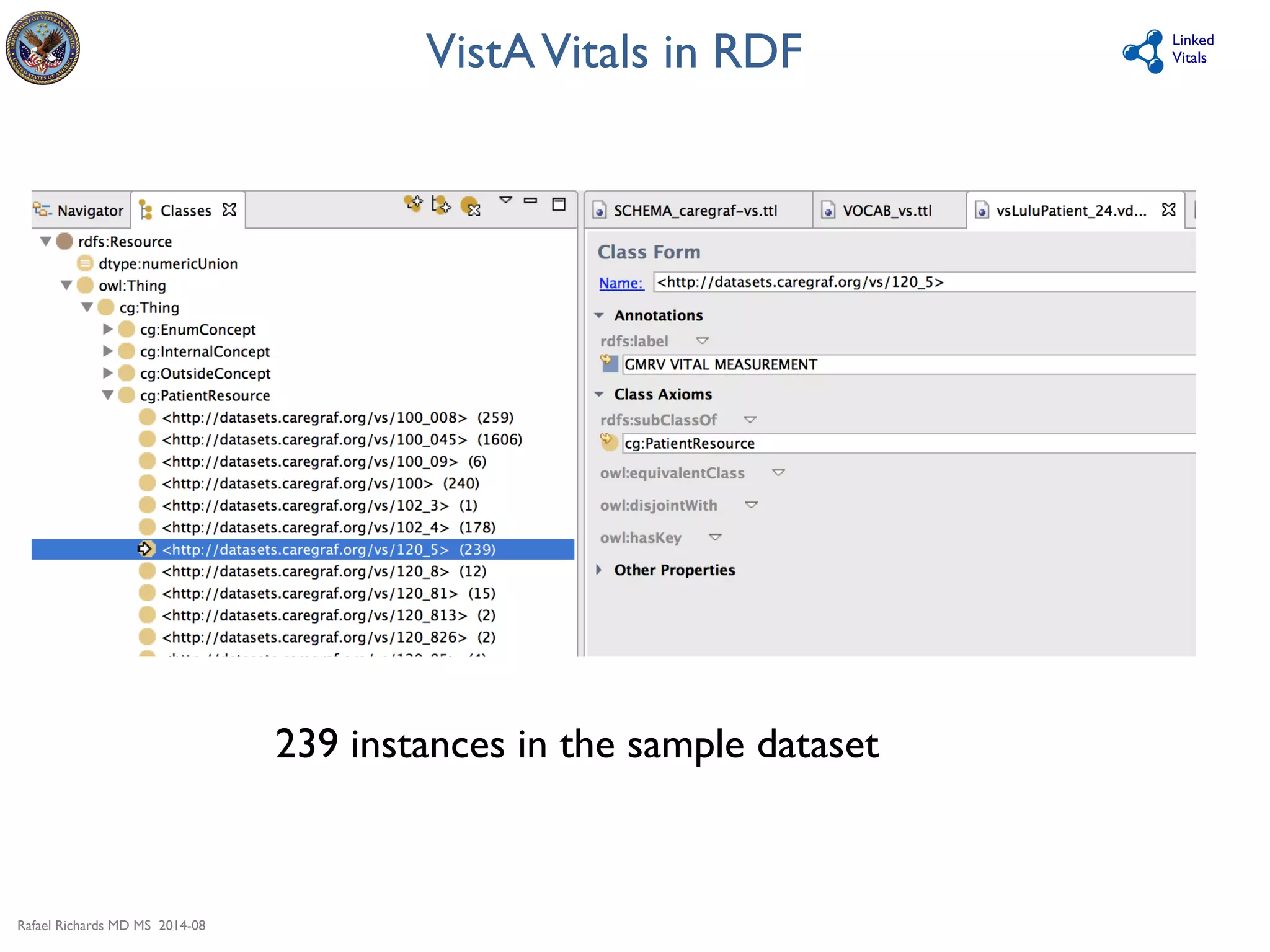Click the SCHEMA_caregraf-vs.ttl file icon

600,211
